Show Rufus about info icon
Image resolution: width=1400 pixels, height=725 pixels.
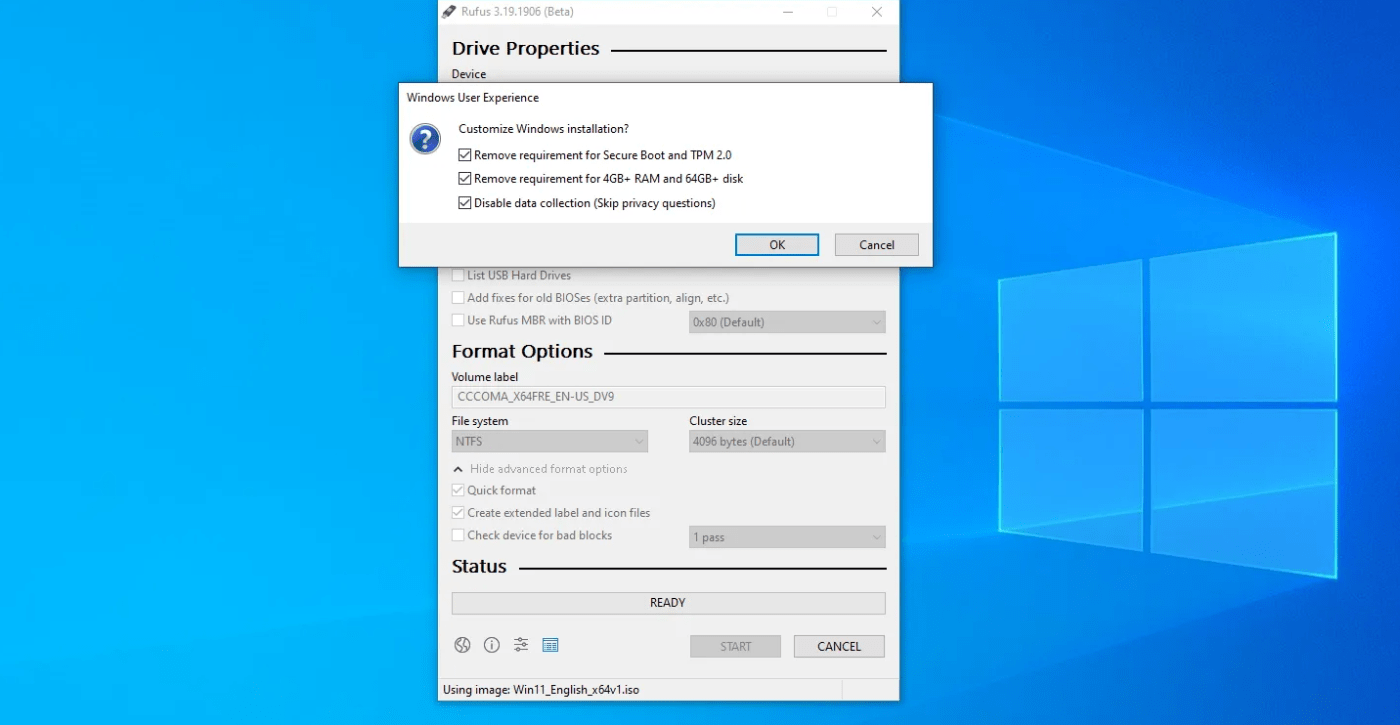491,645
